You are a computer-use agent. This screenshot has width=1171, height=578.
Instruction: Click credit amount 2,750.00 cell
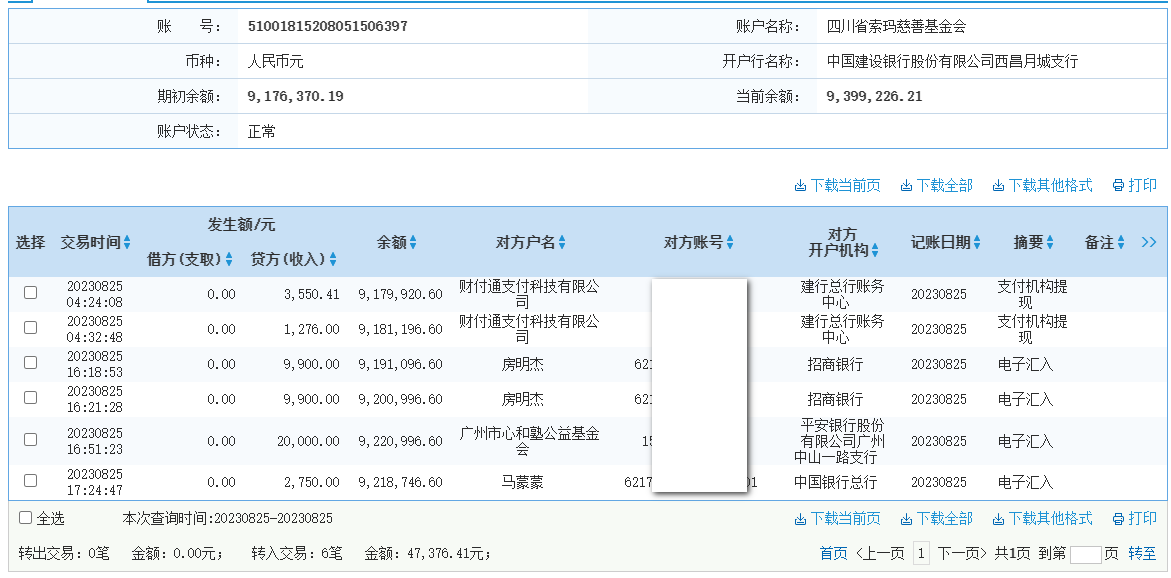pyautogui.click(x=311, y=482)
